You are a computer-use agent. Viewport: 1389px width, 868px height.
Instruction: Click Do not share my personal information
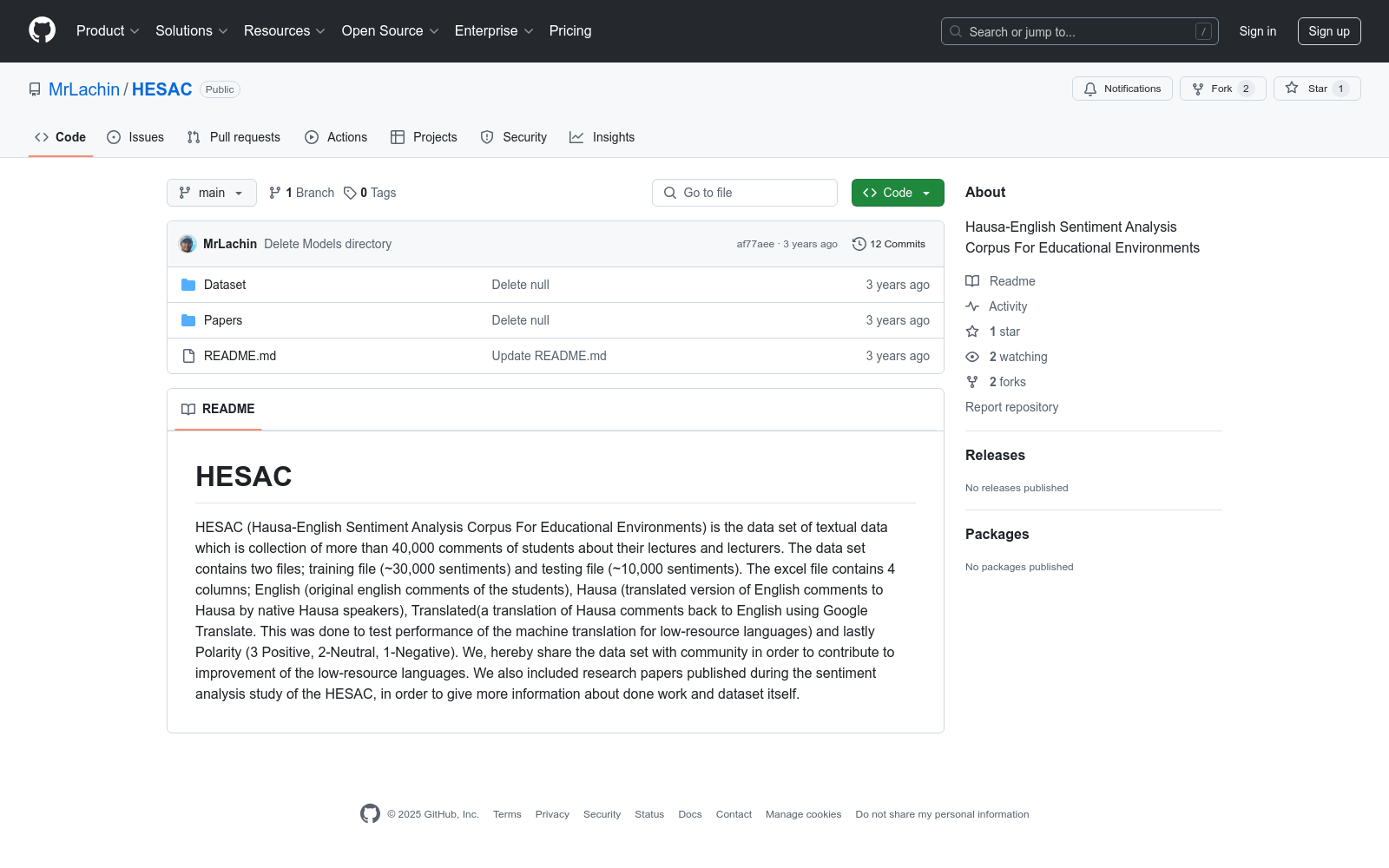coord(942,814)
